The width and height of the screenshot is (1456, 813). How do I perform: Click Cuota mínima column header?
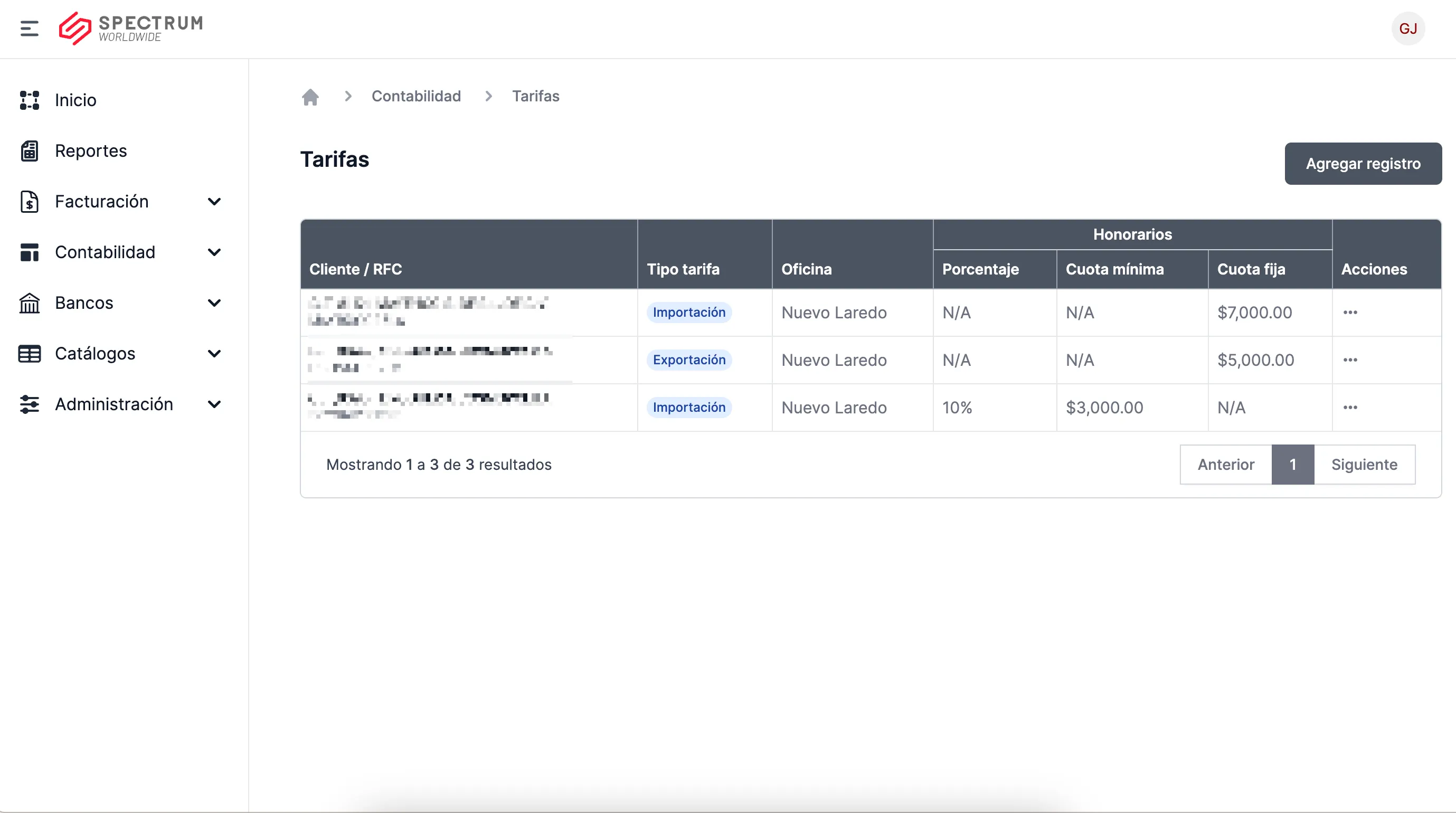pos(1114,269)
